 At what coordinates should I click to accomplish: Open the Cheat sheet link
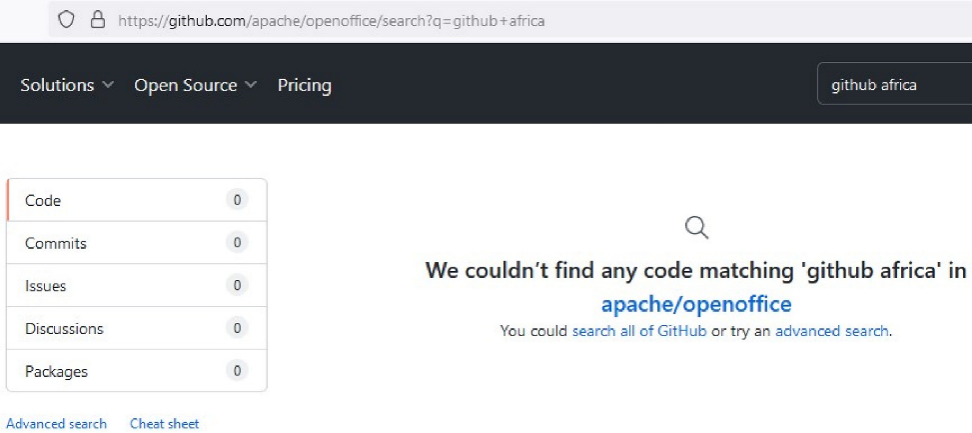tap(164, 423)
